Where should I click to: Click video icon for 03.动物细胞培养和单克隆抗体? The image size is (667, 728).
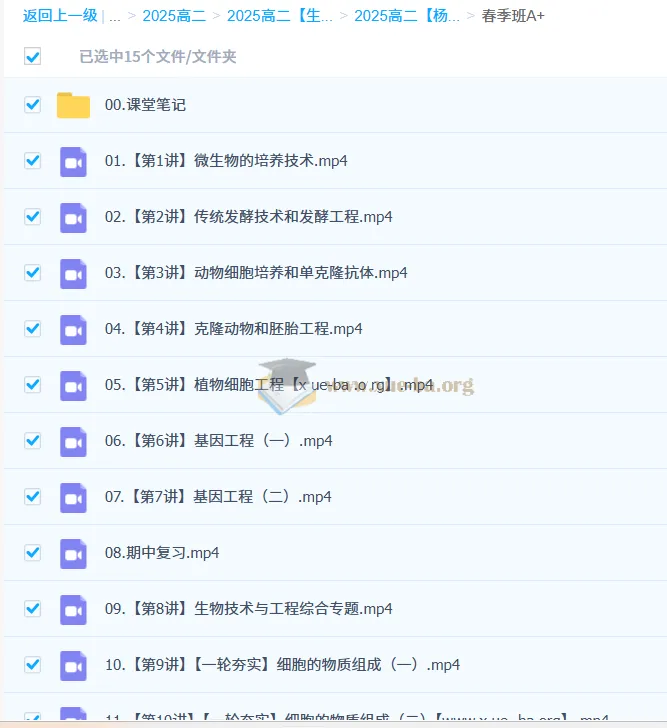[x=73, y=273]
